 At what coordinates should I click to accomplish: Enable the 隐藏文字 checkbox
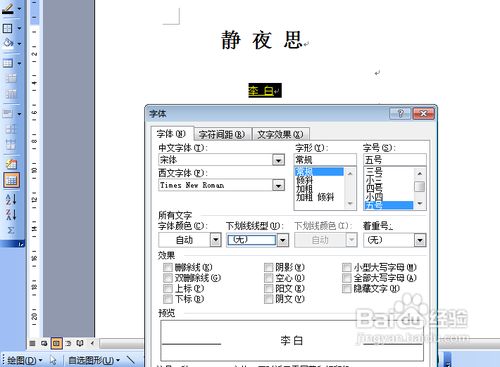click(x=347, y=289)
